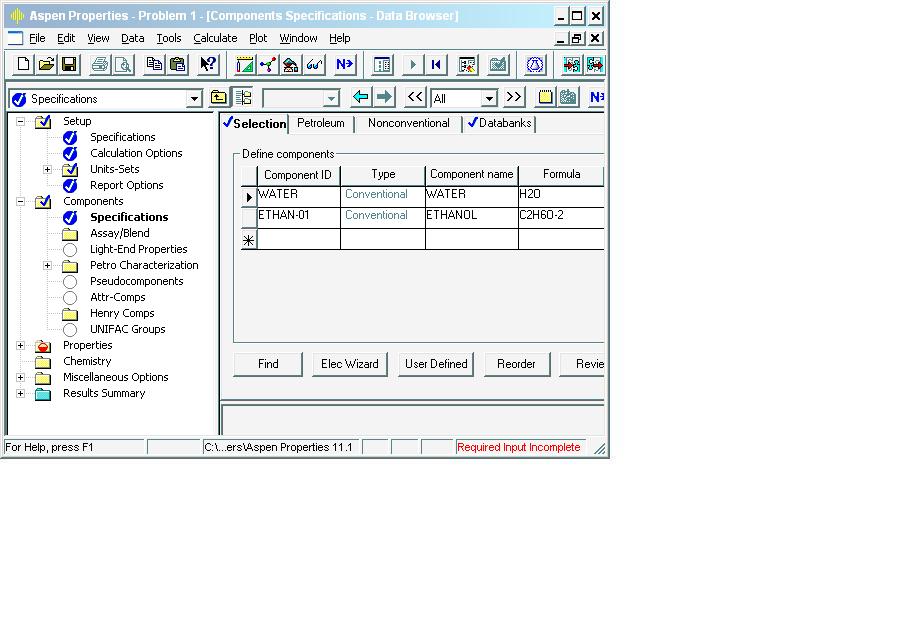Open Henry Comps in the tree
The width and height of the screenshot is (924, 634).
[x=122, y=313]
